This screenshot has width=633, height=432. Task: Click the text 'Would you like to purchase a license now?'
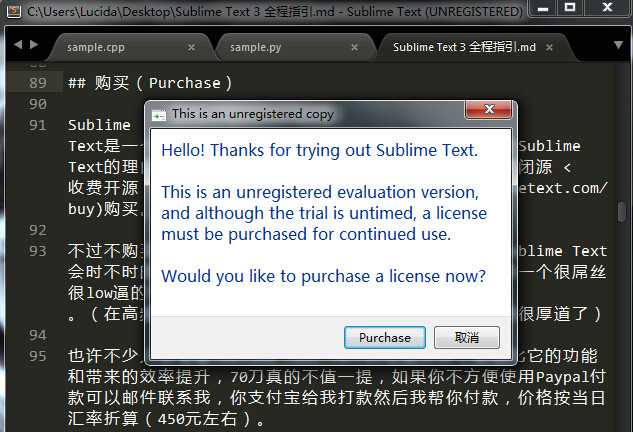pos(323,276)
